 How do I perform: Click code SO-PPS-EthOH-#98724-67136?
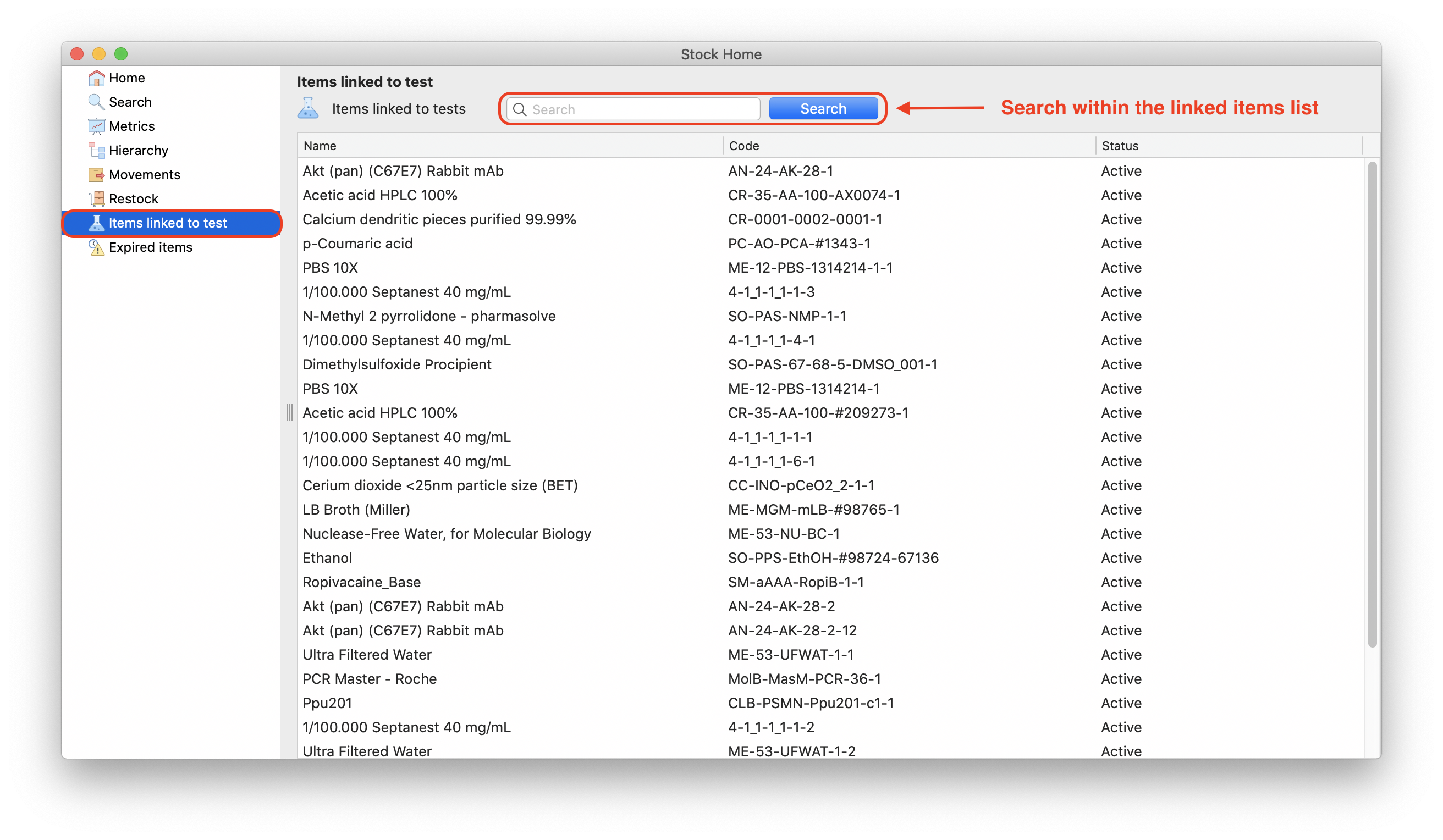[833, 558]
